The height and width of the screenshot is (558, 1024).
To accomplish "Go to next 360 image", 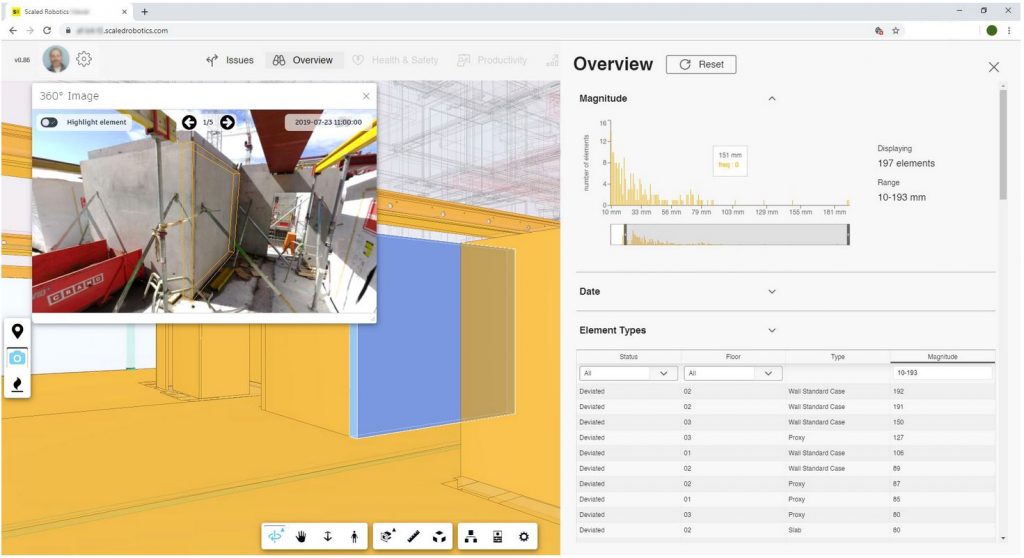I will click(x=227, y=122).
